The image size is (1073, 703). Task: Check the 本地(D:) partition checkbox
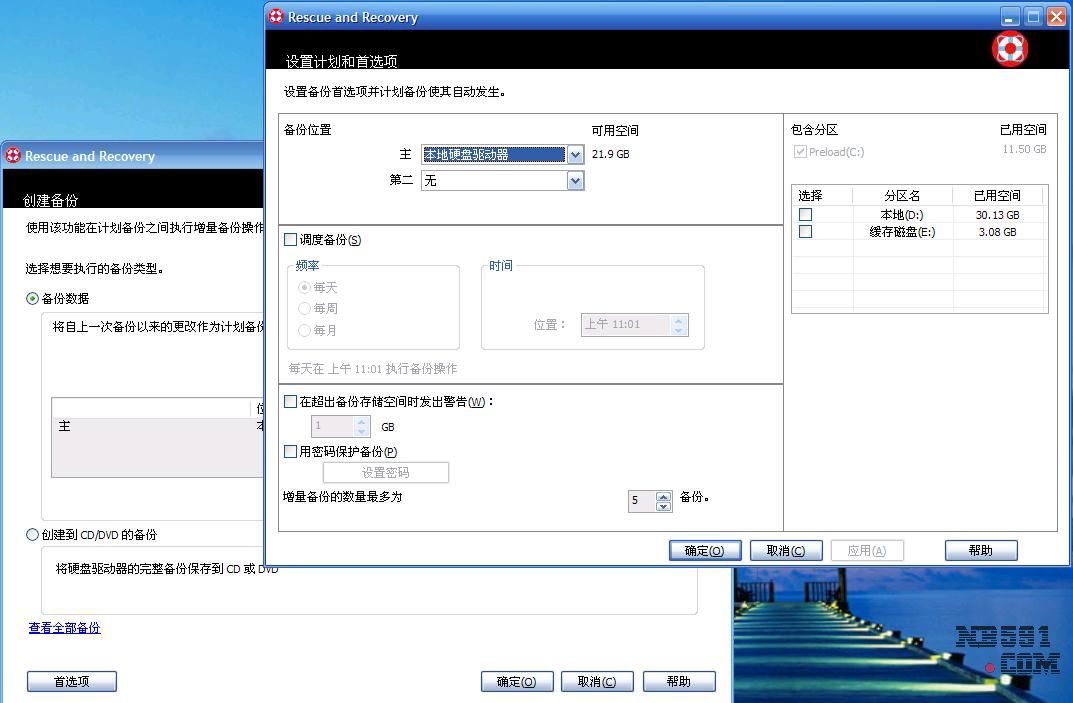coord(805,215)
